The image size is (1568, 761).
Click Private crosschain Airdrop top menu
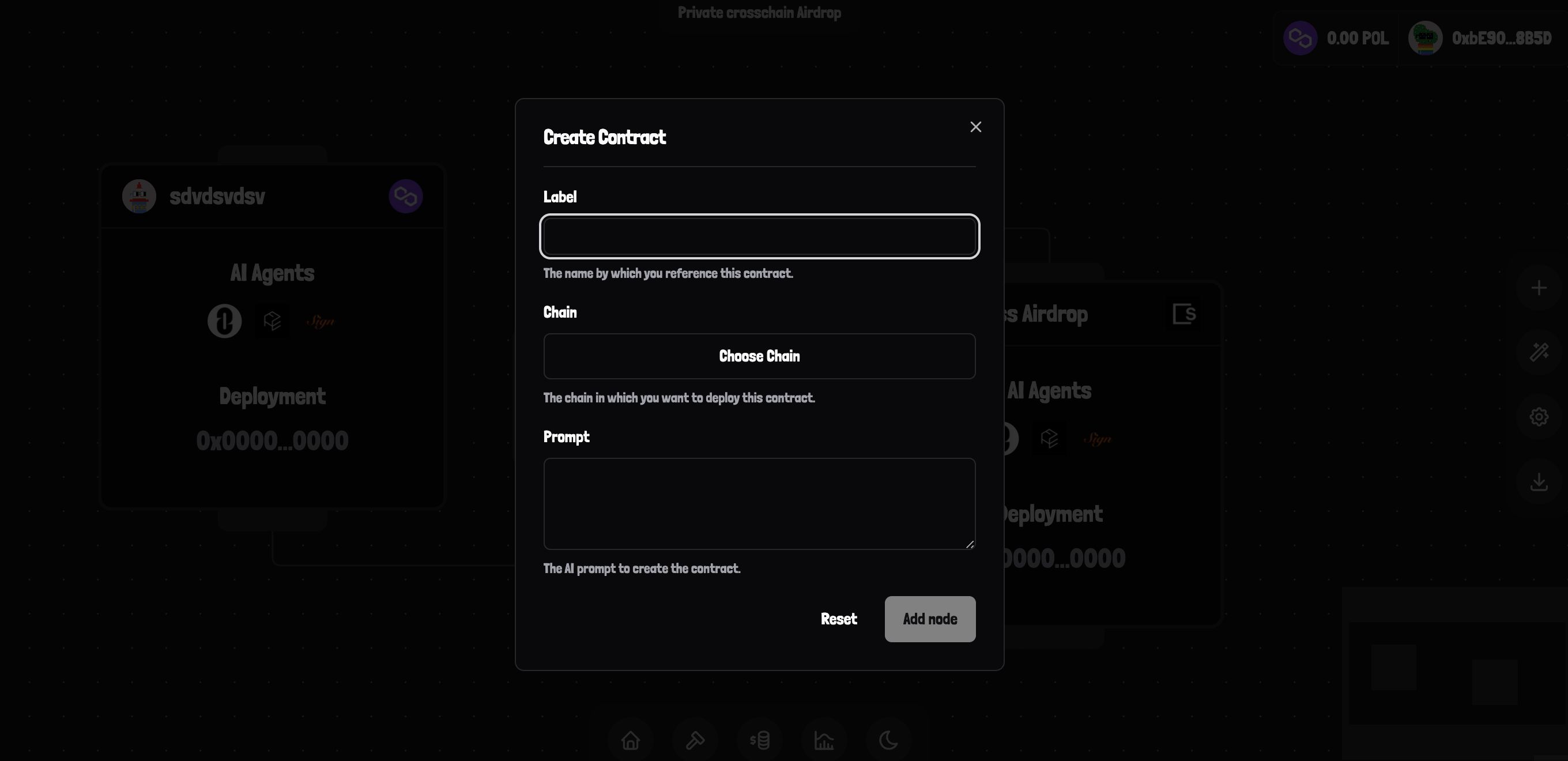pos(759,12)
